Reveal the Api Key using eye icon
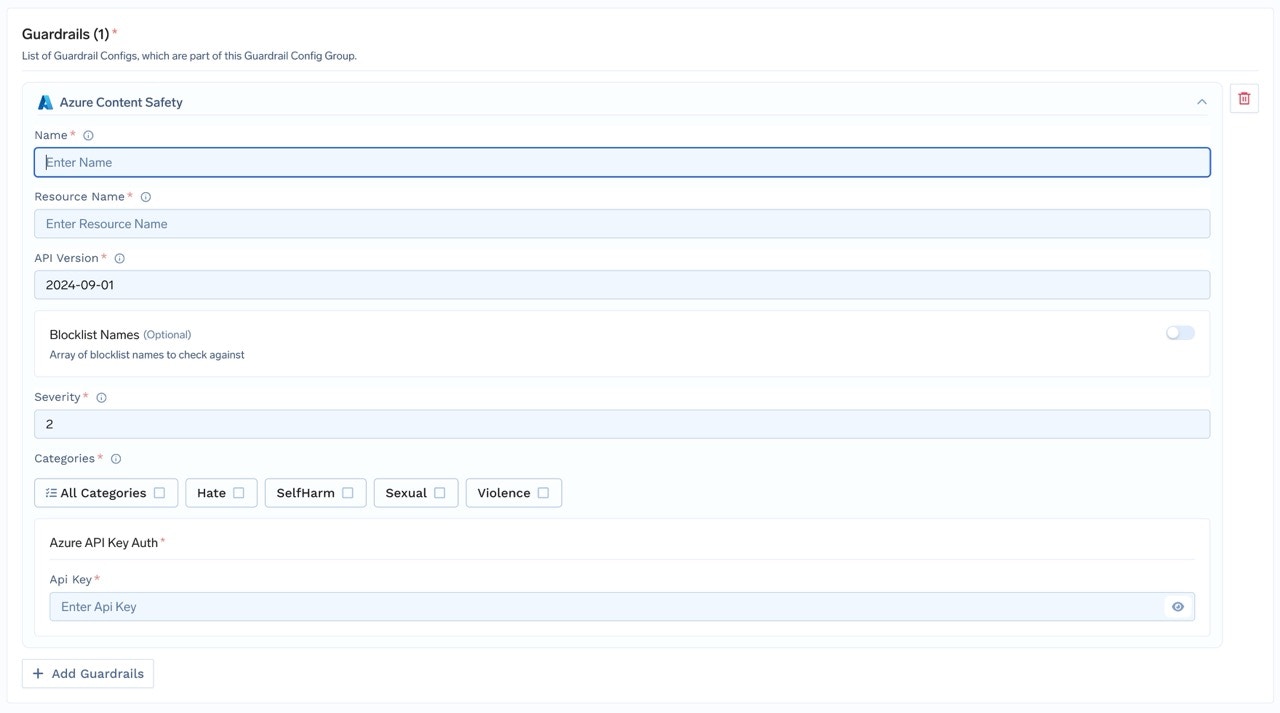The width and height of the screenshot is (1280, 713). (1178, 607)
